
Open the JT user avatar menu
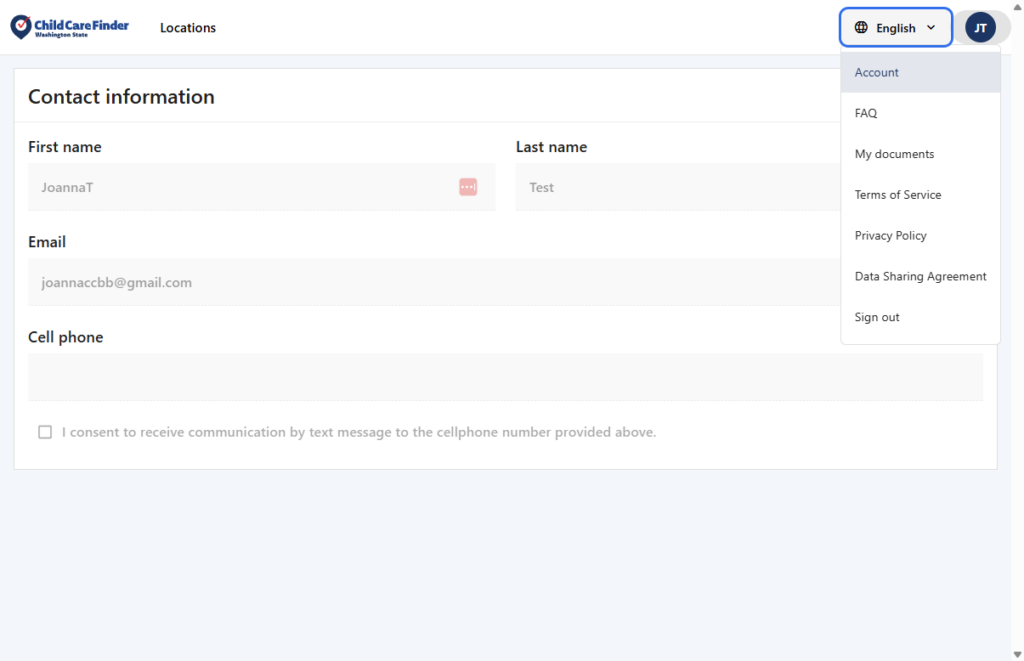click(980, 28)
